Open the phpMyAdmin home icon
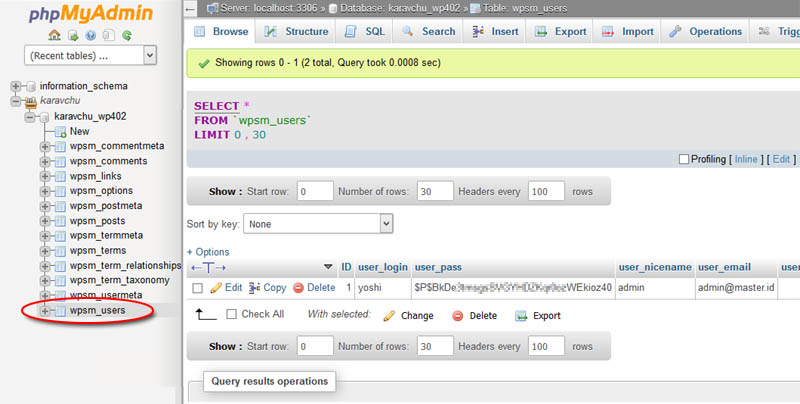Image resolution: width=800 pixels, height=404 pixels. click(x=54, y=35)
